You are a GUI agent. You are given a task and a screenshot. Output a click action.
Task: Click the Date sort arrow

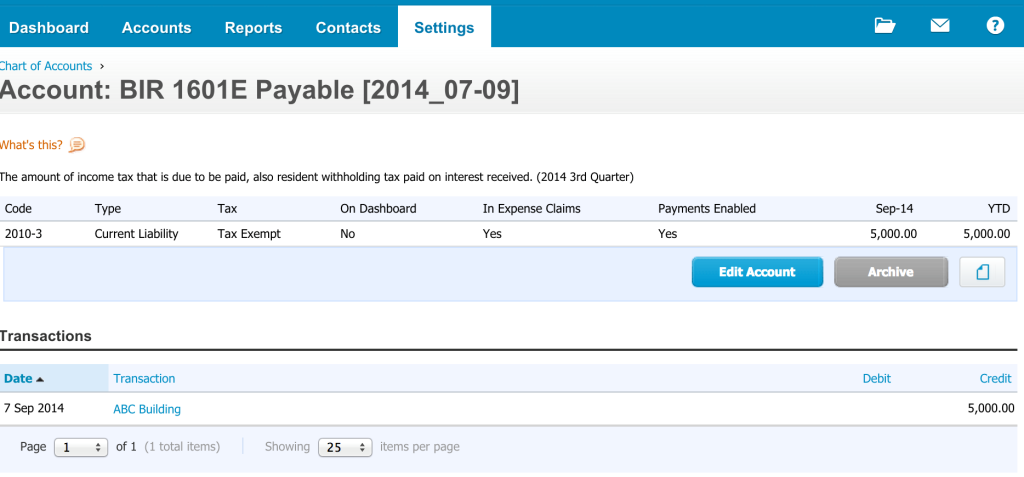pos(40,379)
